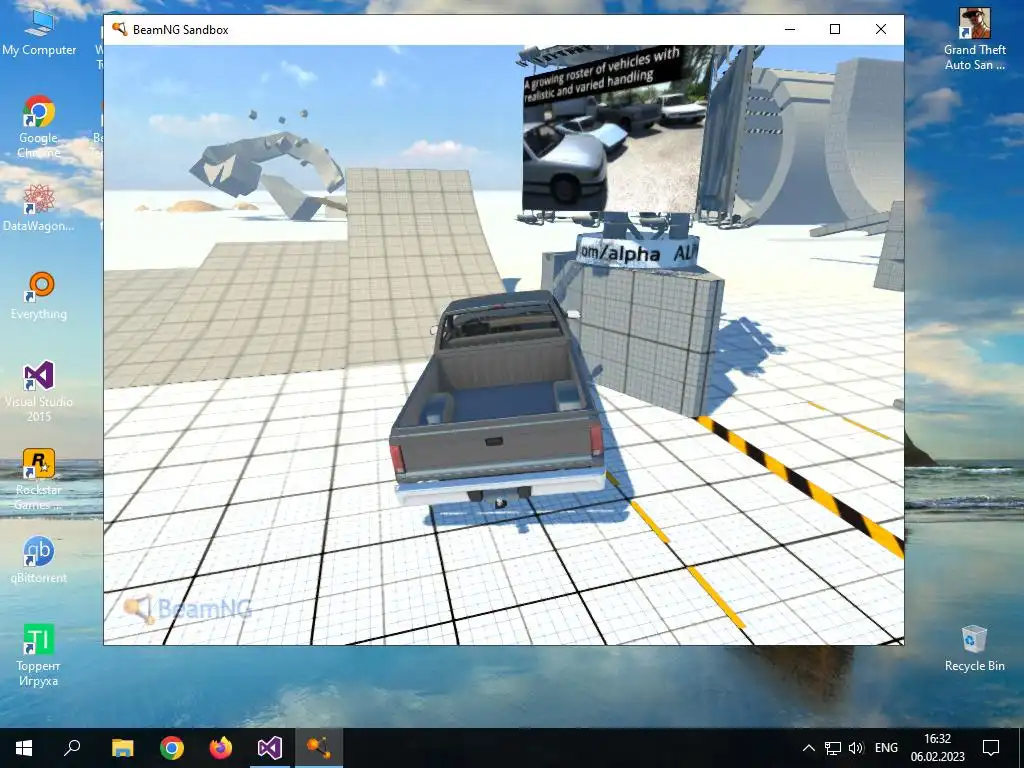Open File Explorer from taskbar
The image size is (1024, 768).
[122, 748]
